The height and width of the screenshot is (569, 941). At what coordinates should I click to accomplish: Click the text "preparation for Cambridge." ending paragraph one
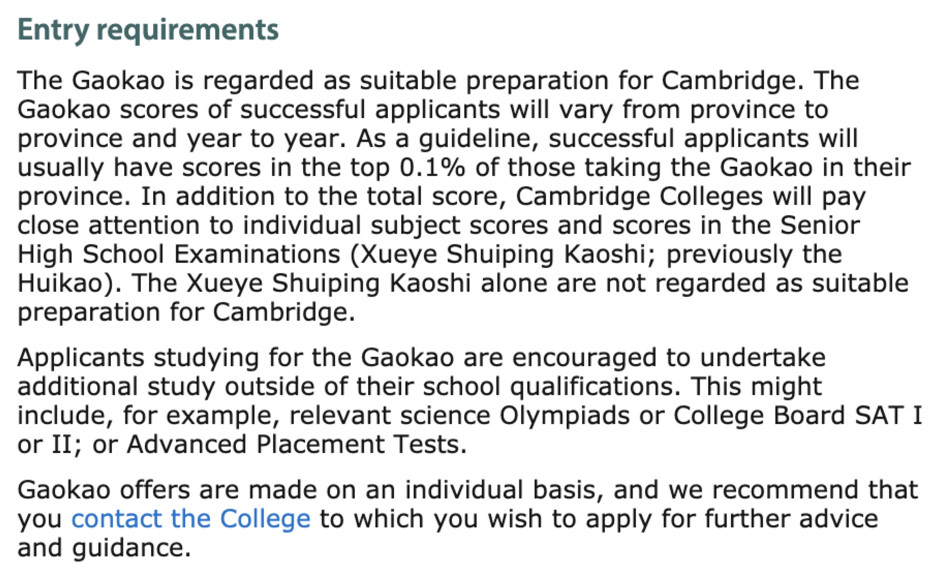(x=186, y=312)
